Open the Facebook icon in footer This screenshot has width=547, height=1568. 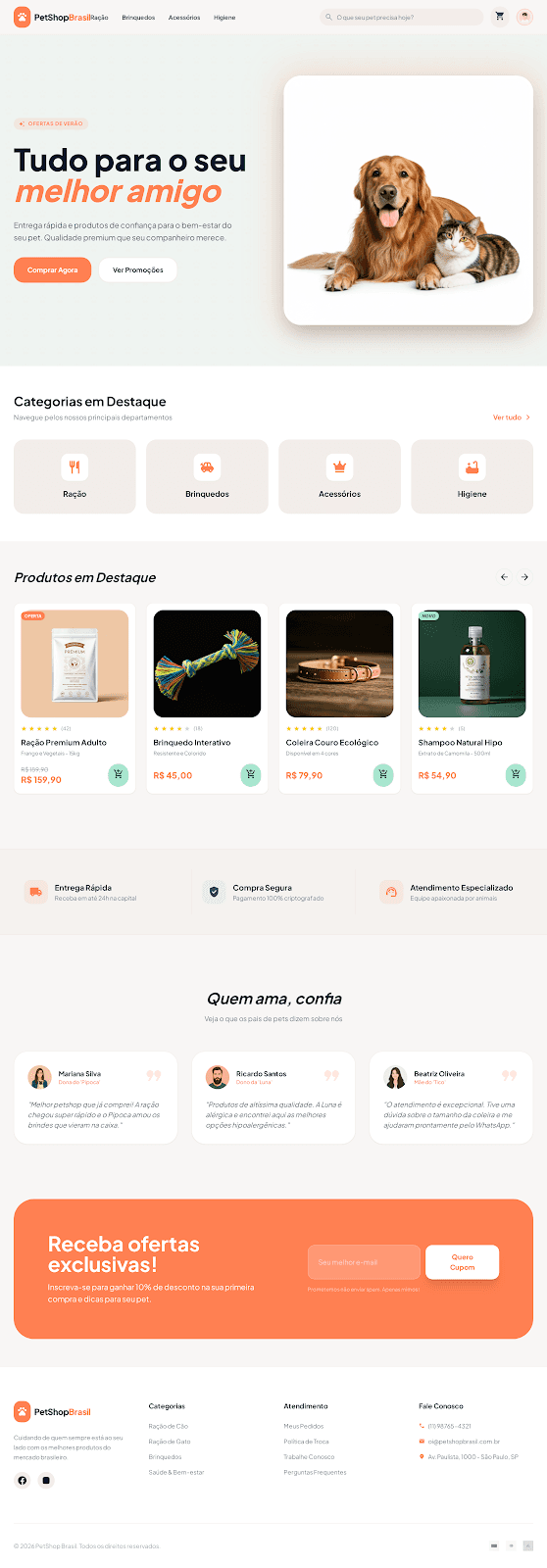[23, 1480]
